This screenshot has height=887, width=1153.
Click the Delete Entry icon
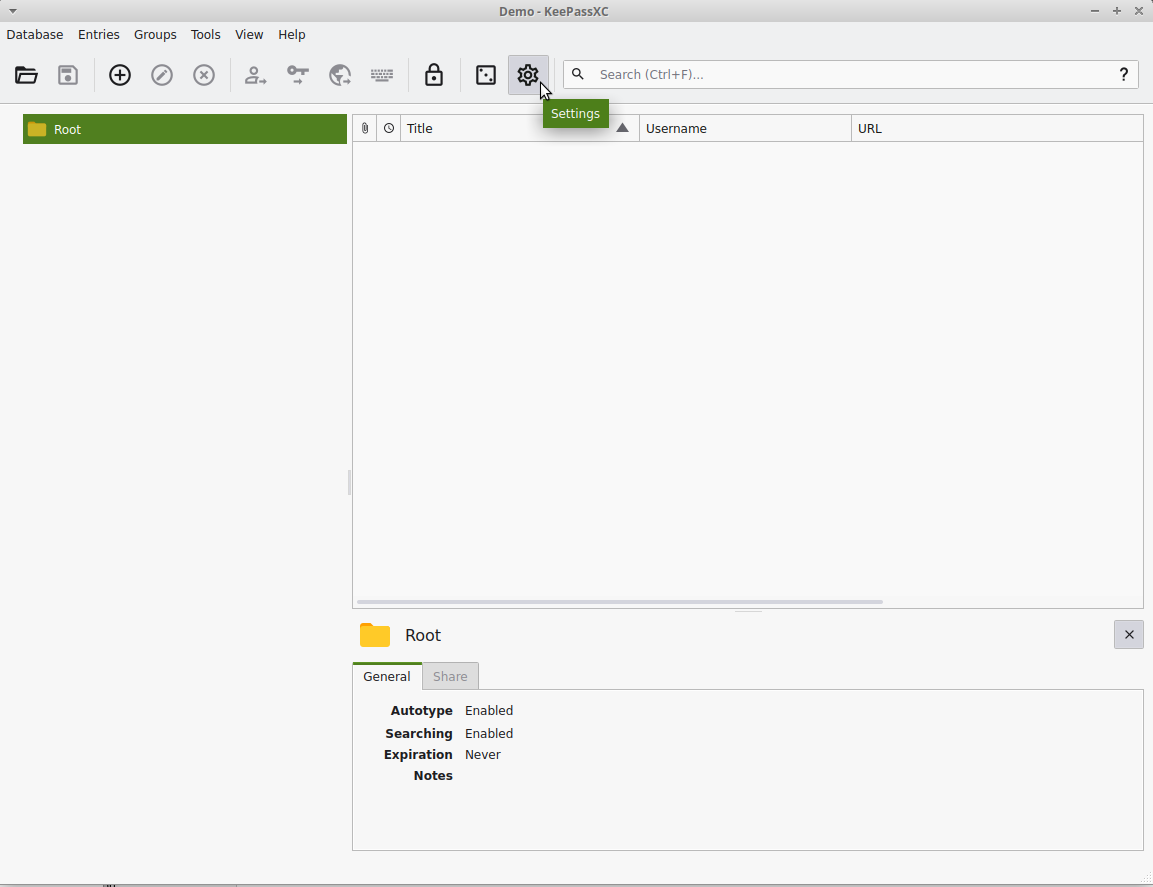pyautogui.click(x=204, y=75)
